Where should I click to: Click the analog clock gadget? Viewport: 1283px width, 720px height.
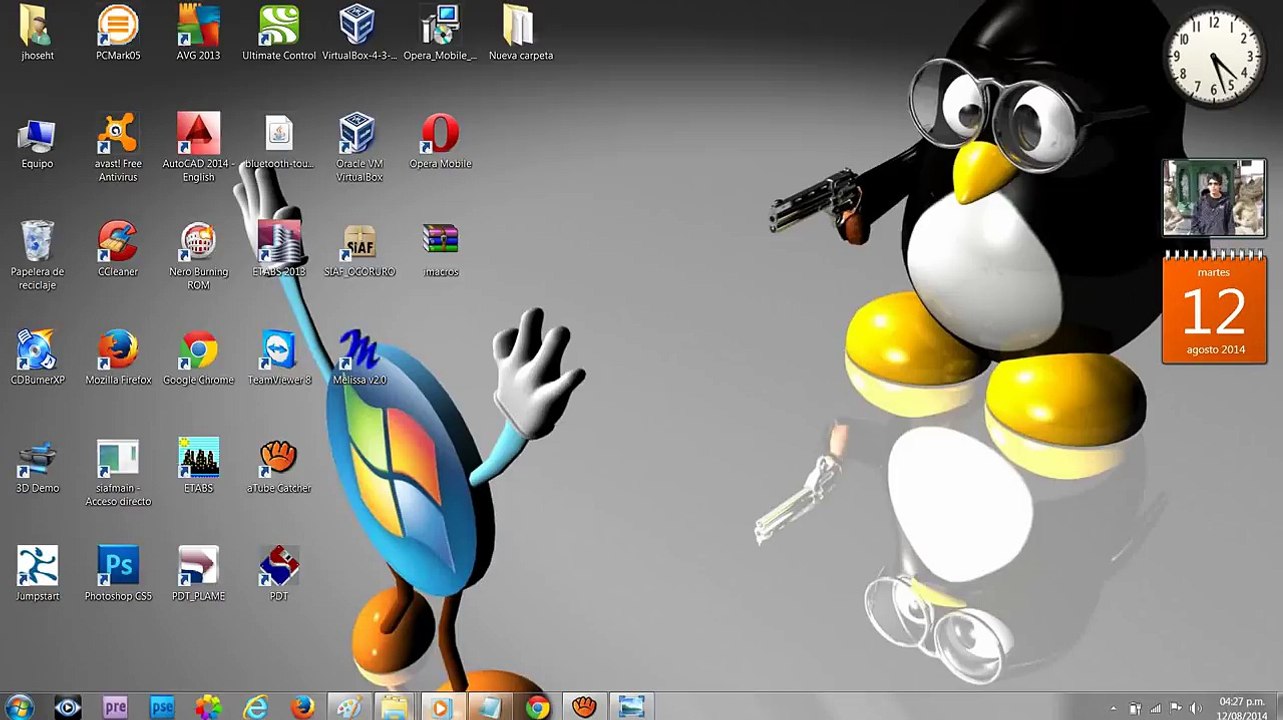(1213, 56)
